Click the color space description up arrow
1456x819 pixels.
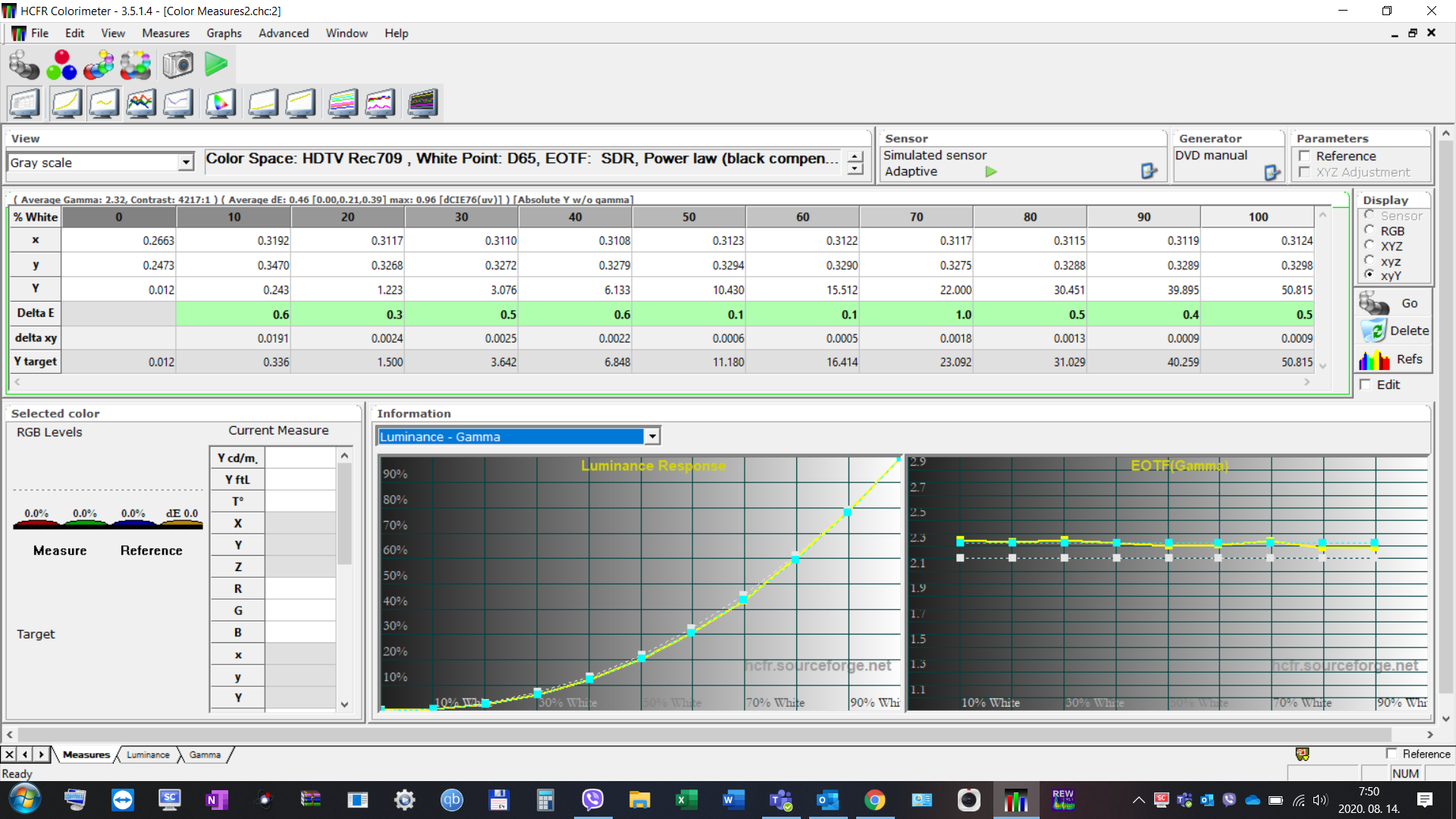855,155
